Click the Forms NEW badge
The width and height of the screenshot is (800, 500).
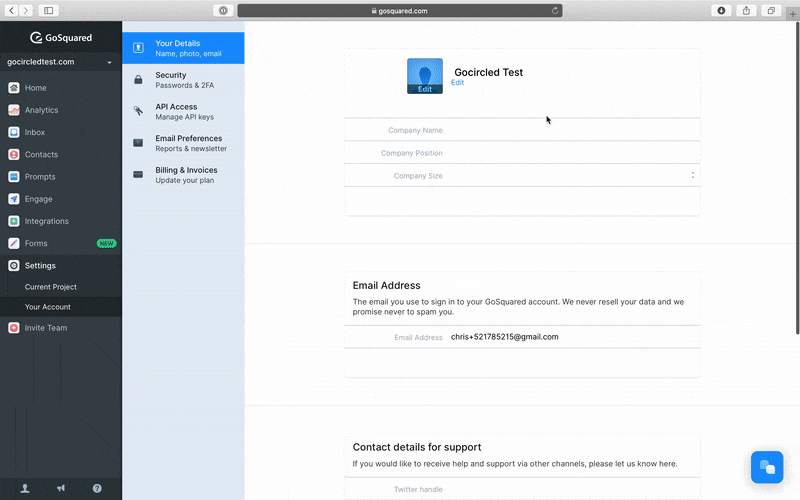(106, 243)
